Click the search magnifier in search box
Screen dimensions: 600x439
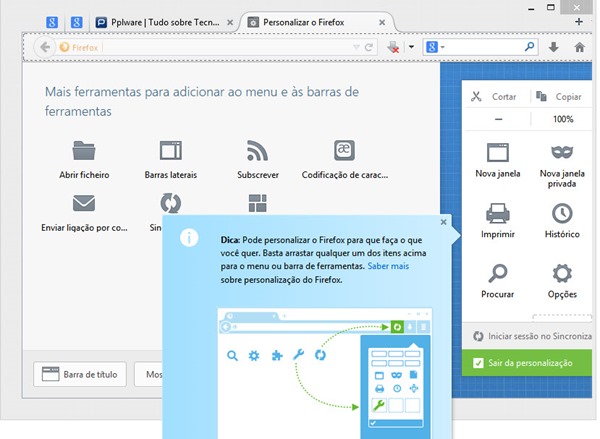coord(530,47)
